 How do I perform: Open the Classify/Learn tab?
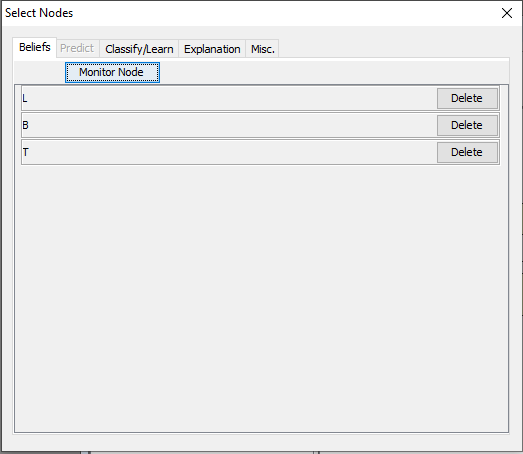coord(139,49)
